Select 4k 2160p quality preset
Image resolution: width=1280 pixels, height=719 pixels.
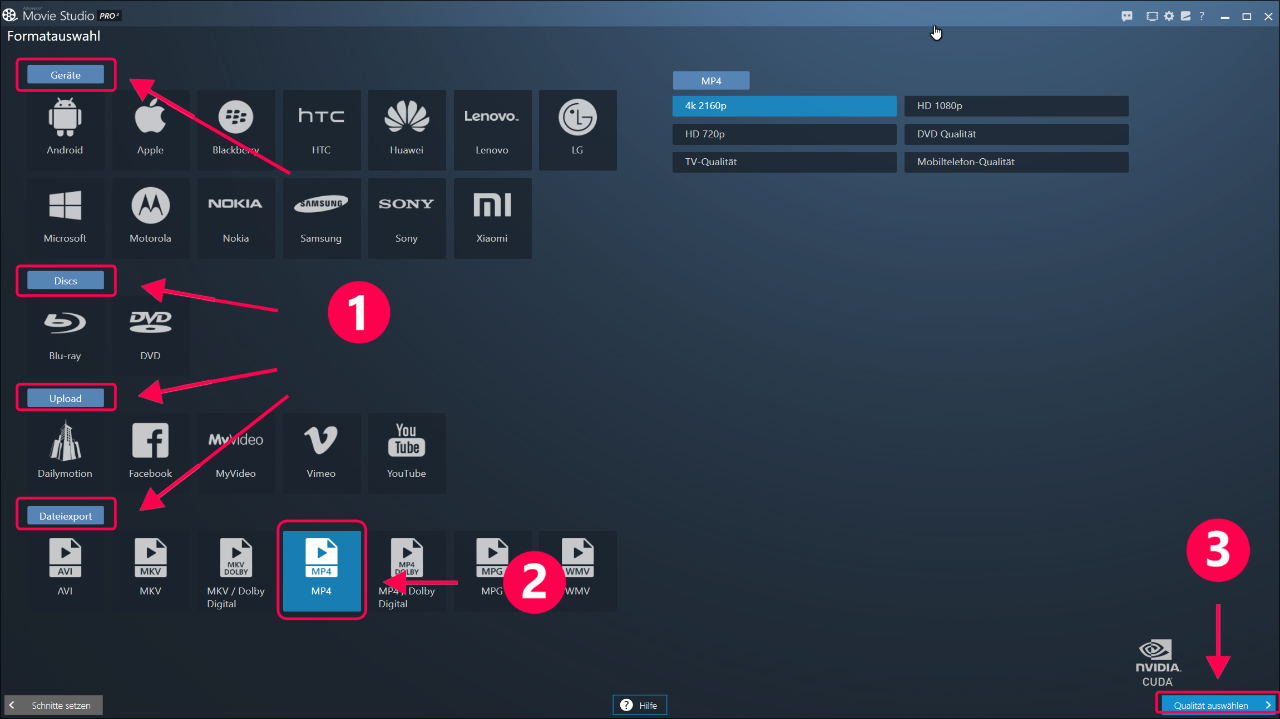point(785,106)
